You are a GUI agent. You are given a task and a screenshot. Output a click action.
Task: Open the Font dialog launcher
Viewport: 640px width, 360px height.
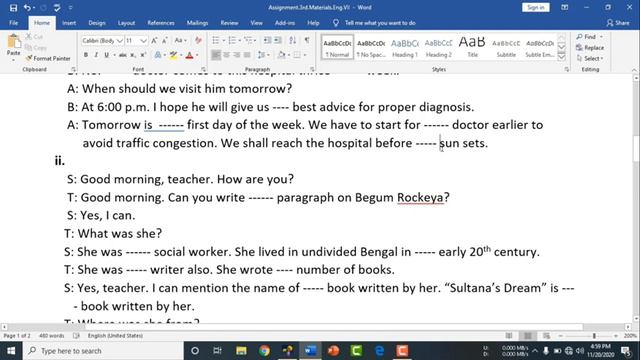coord(203,69)
